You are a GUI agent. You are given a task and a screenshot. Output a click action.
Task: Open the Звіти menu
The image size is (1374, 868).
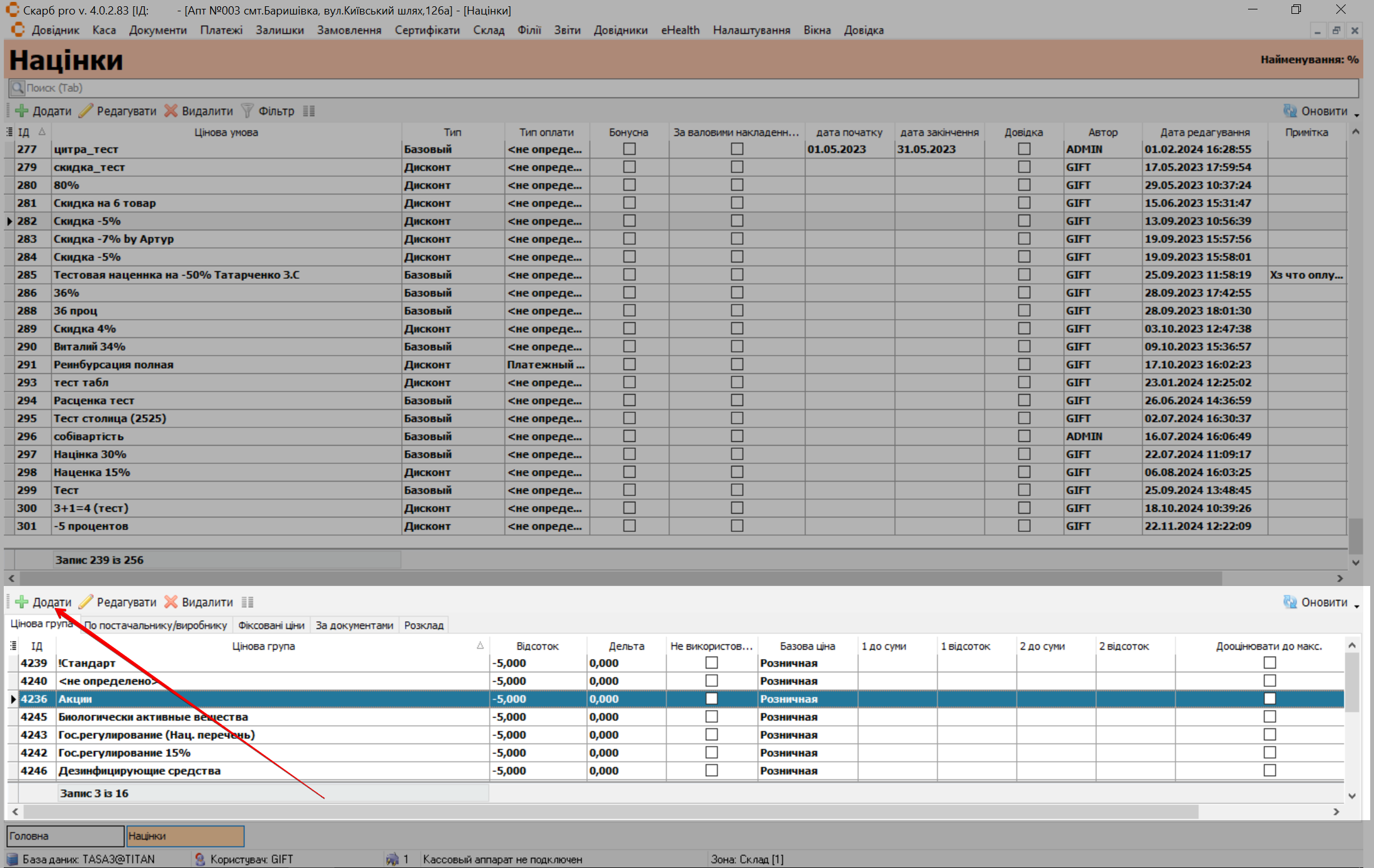[x=567, y=30]
